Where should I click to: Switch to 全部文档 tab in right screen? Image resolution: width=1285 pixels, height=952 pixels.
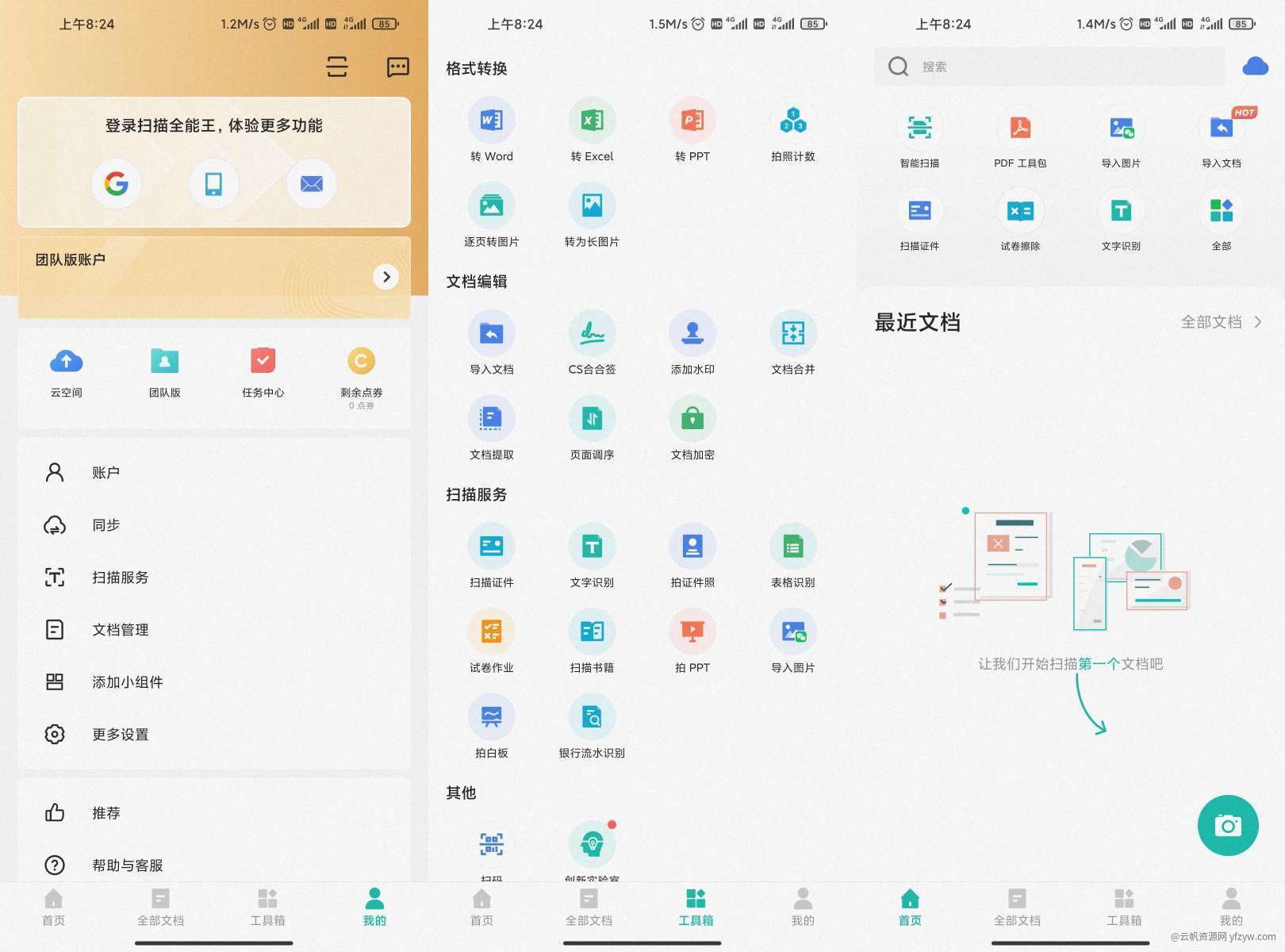1017,908
